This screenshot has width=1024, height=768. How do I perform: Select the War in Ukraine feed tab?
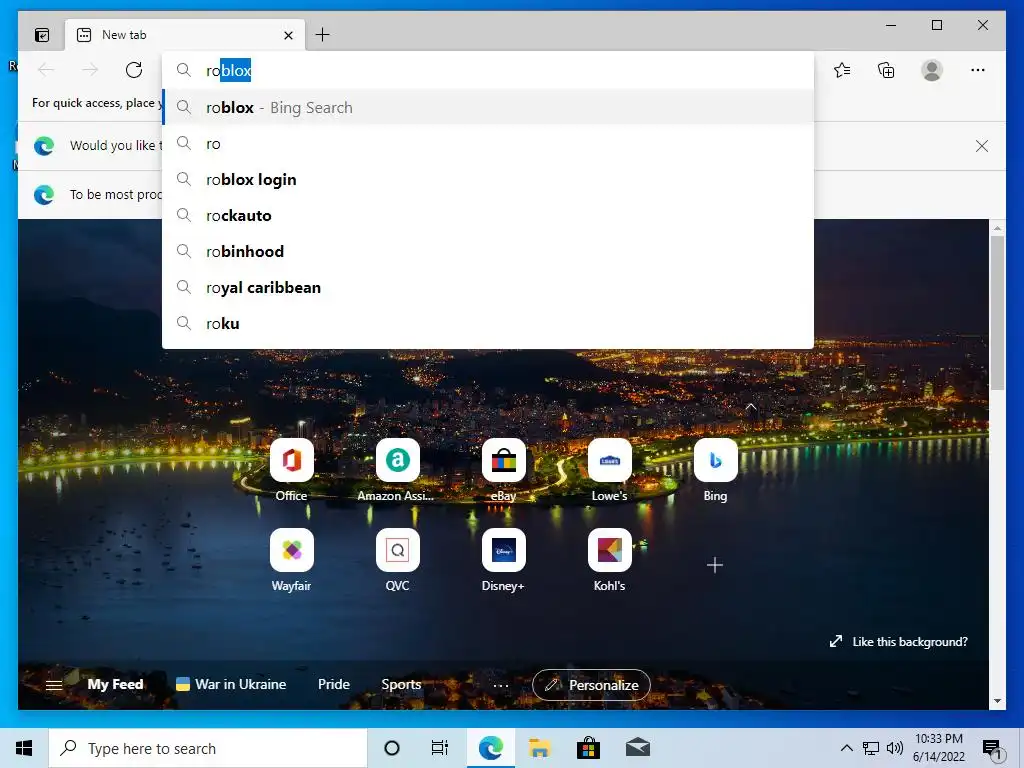click(231, 684)
